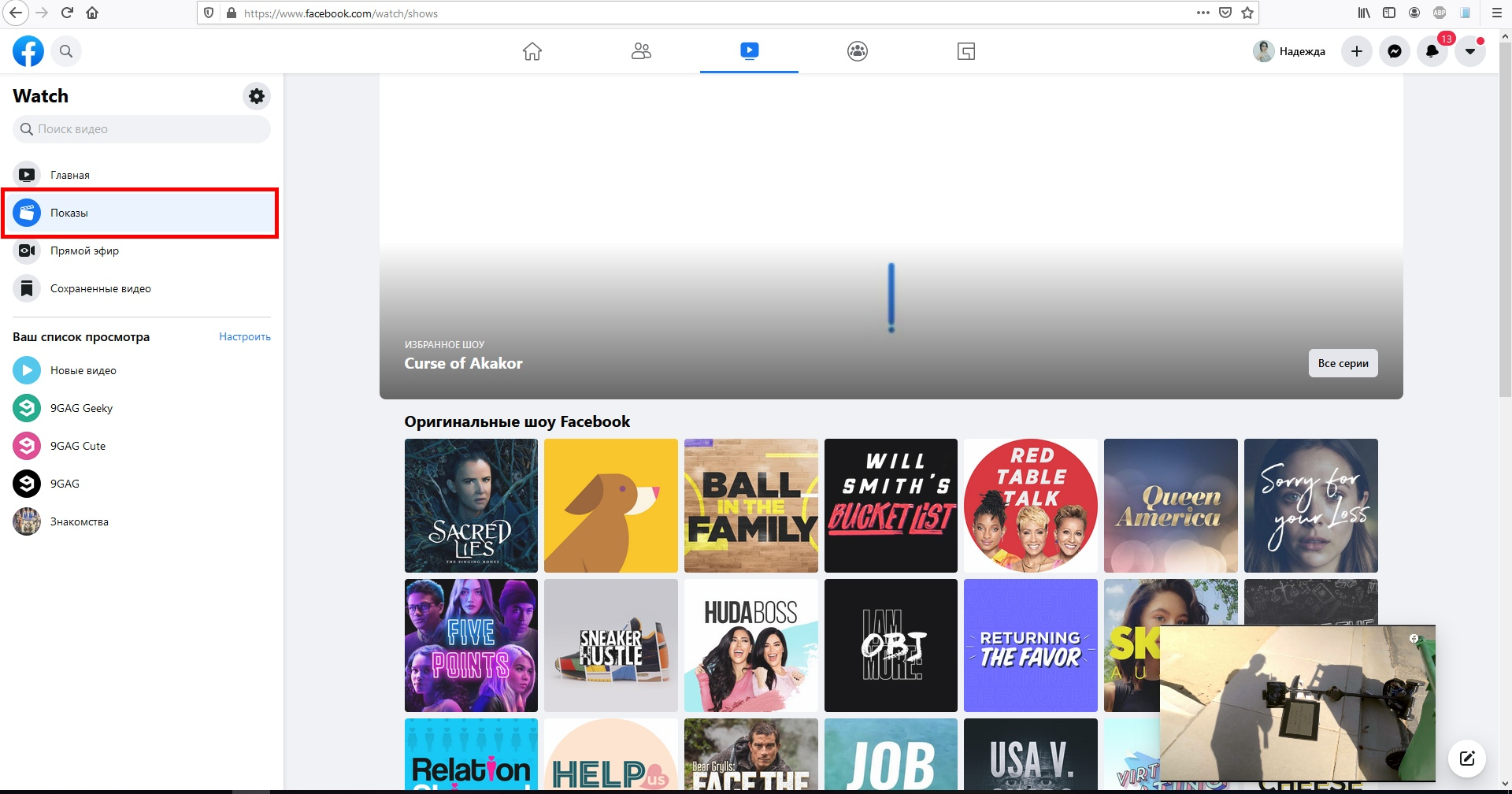Click the Поиск видео search field
Viewport: 1512px width, 794px height.
click(142, 129)
